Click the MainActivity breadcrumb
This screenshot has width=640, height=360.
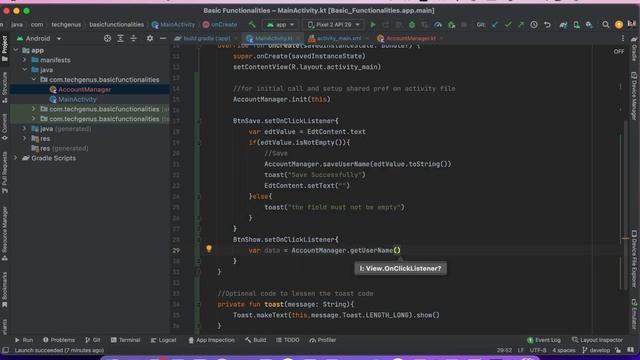(173, 25)
